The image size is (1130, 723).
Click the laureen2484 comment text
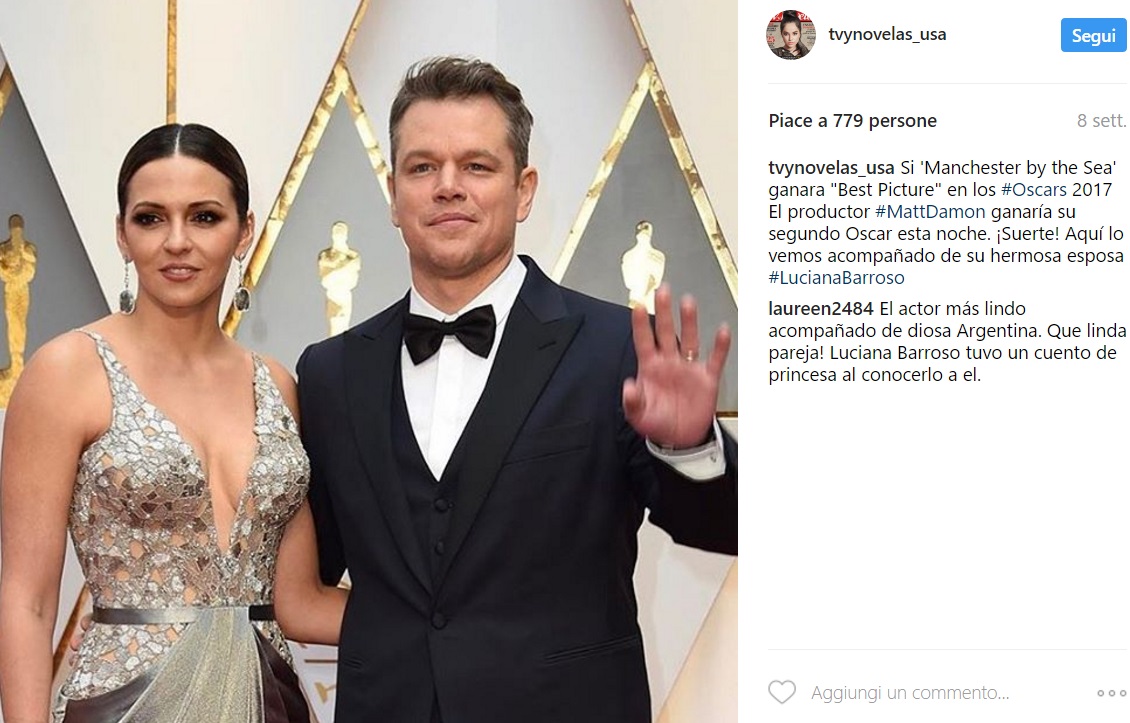point(947,342)
